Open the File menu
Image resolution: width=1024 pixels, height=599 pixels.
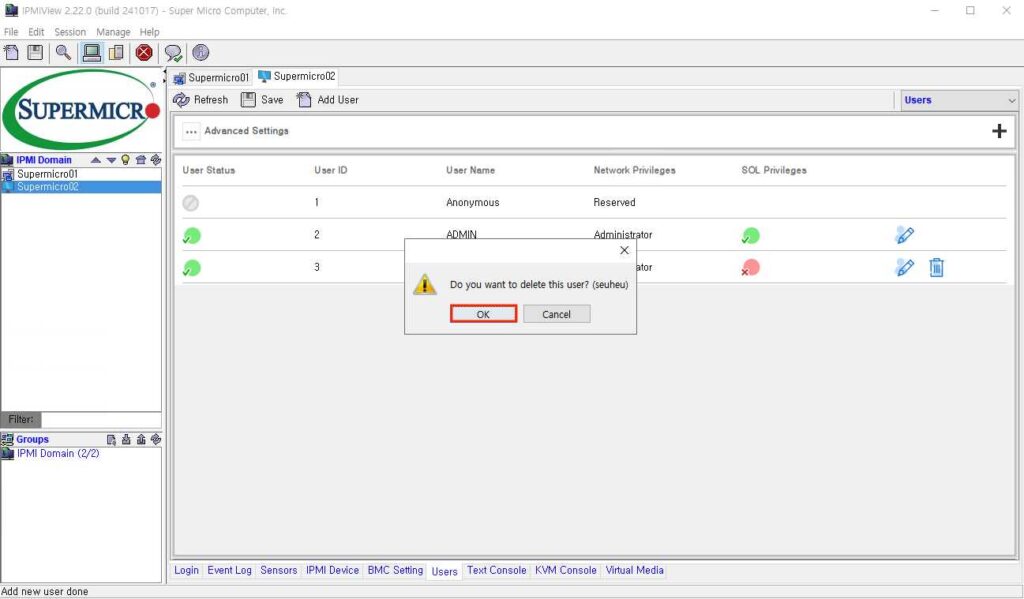(11, 31)
